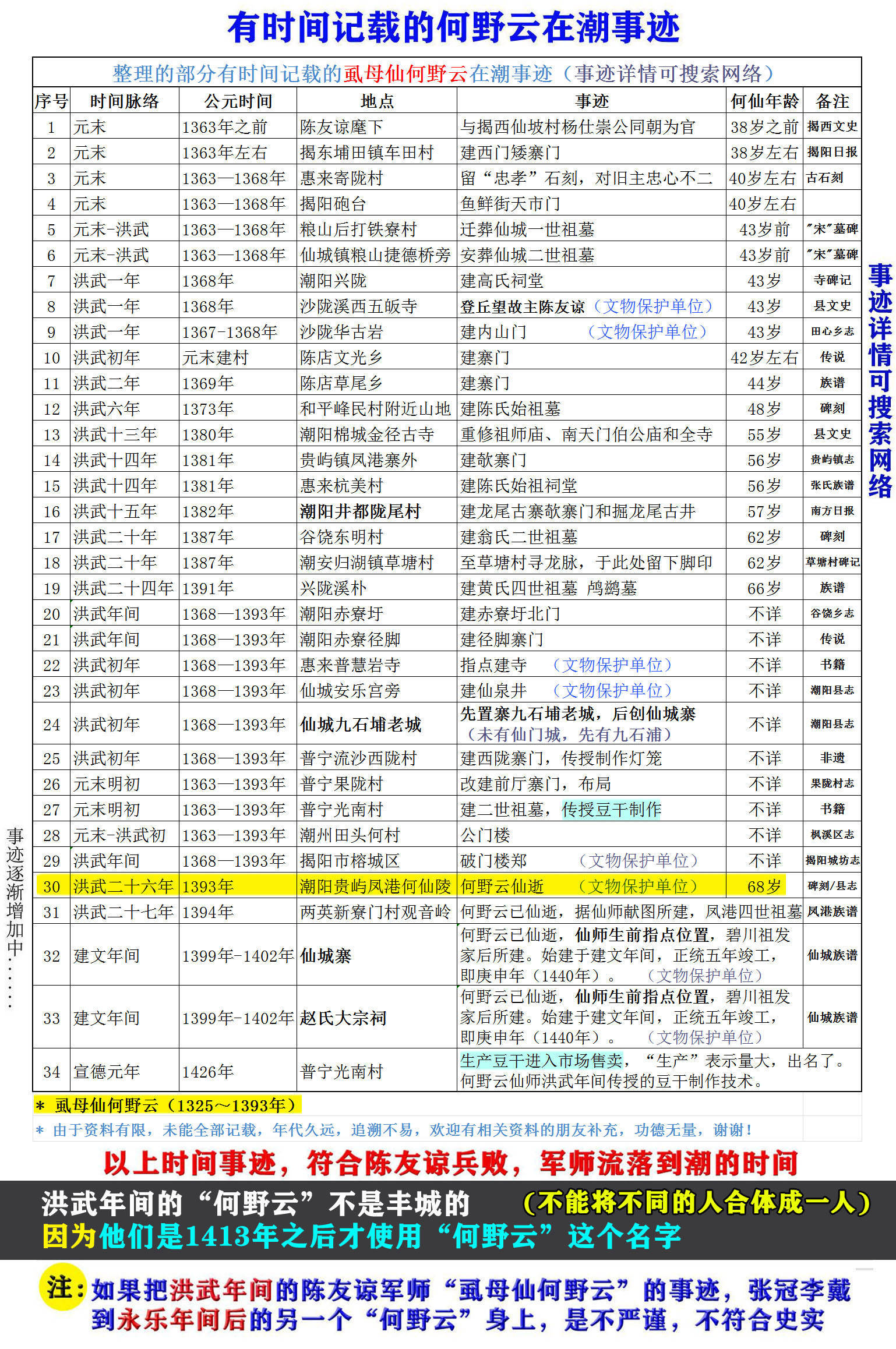Click remark cell 南方日报
This screenshot has width=896, height=1349.
(832, 511)
